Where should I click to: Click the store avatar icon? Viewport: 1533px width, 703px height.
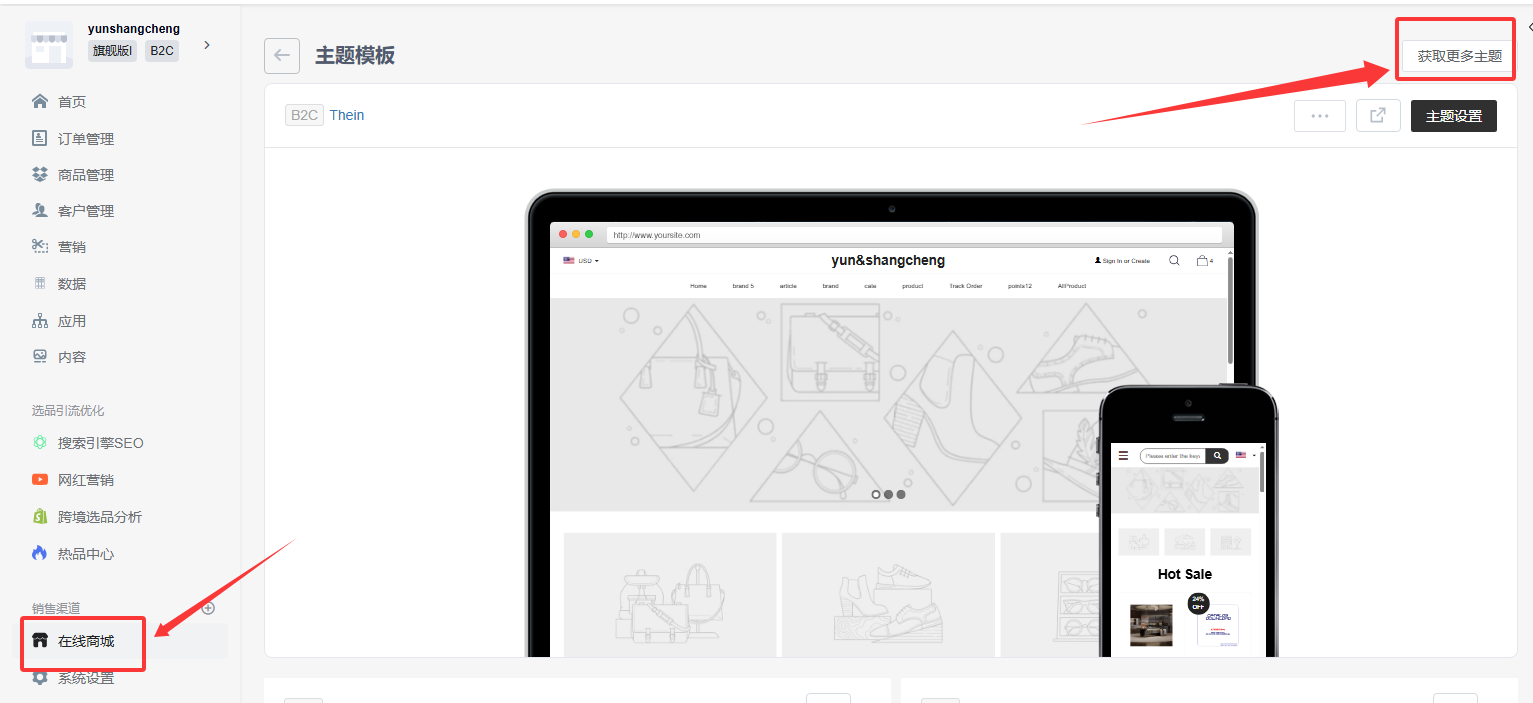[x=49, y=45]
